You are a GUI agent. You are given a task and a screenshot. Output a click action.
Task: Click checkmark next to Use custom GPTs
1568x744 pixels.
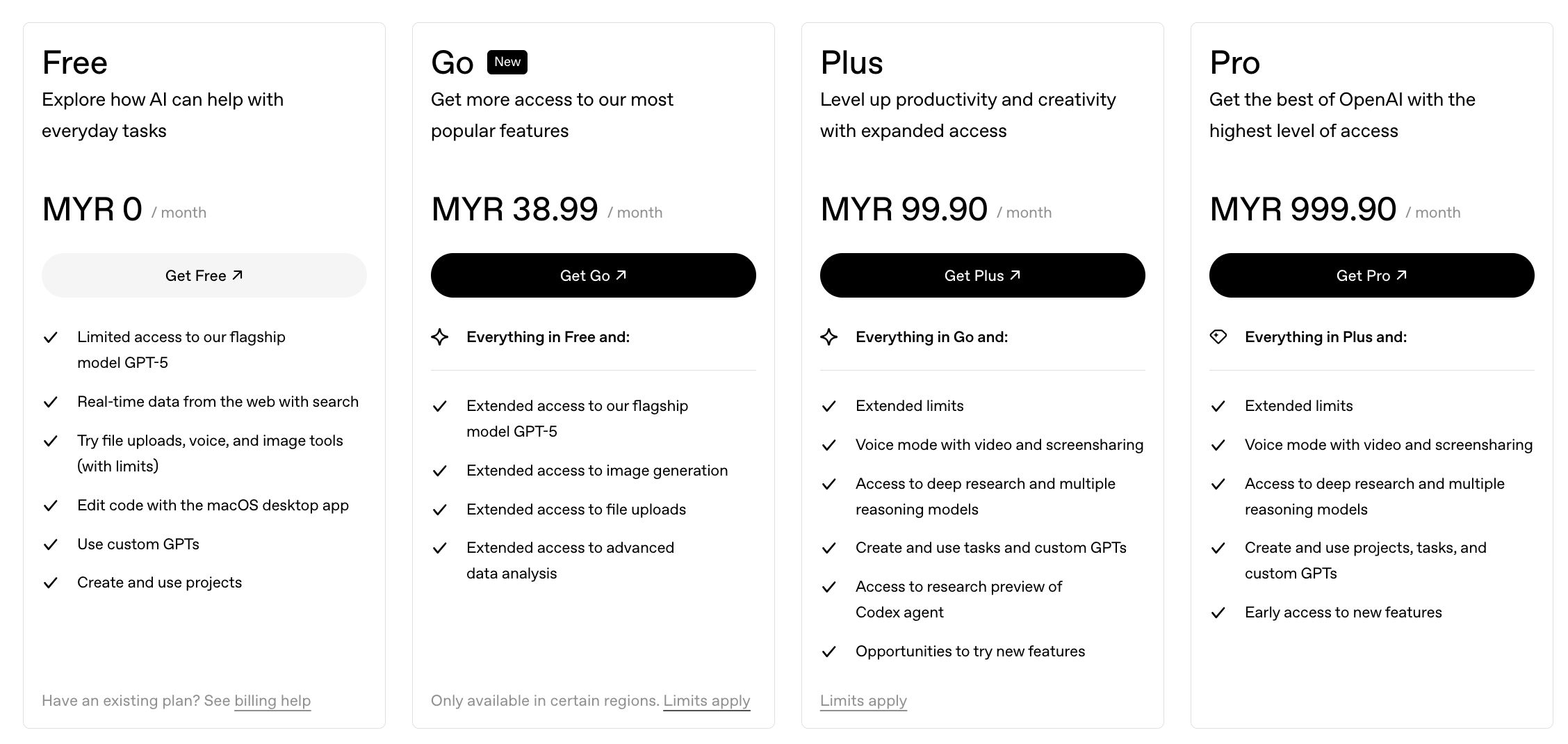tap(51, 544)
